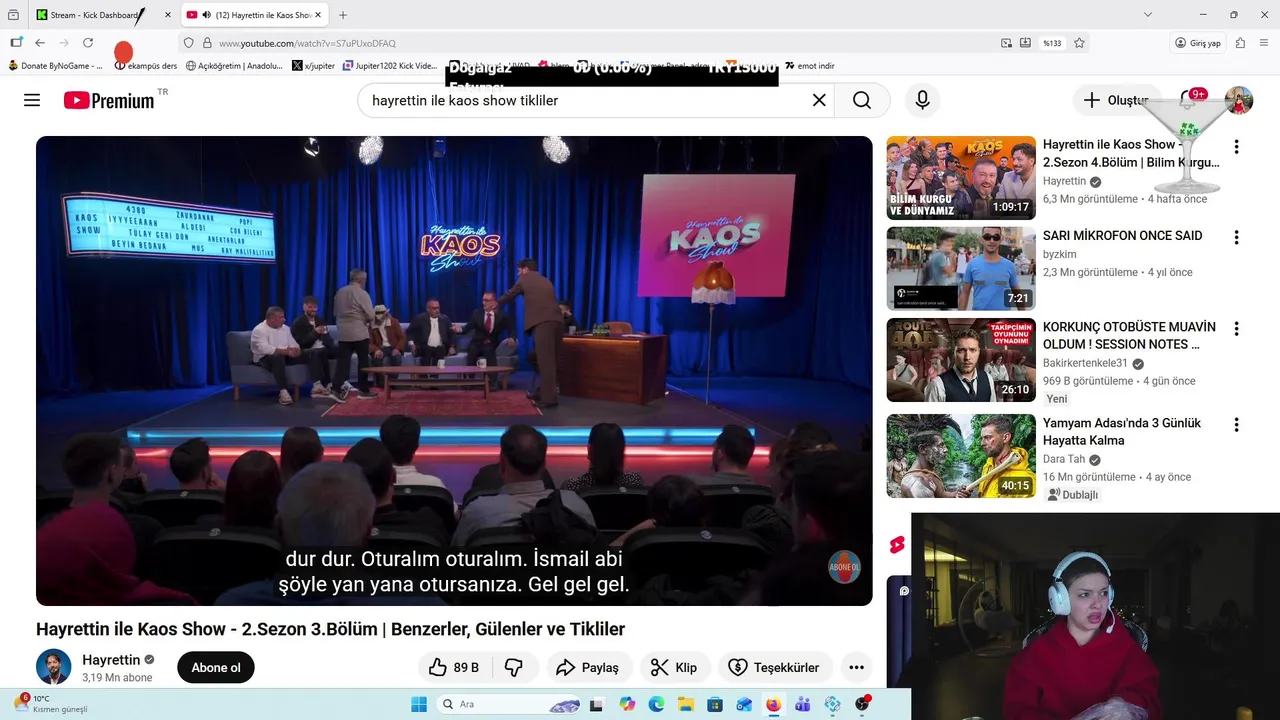Viewport: 1280px width, 720px height.
Task: Show the list of all tabs
Action: [1148, 15]
